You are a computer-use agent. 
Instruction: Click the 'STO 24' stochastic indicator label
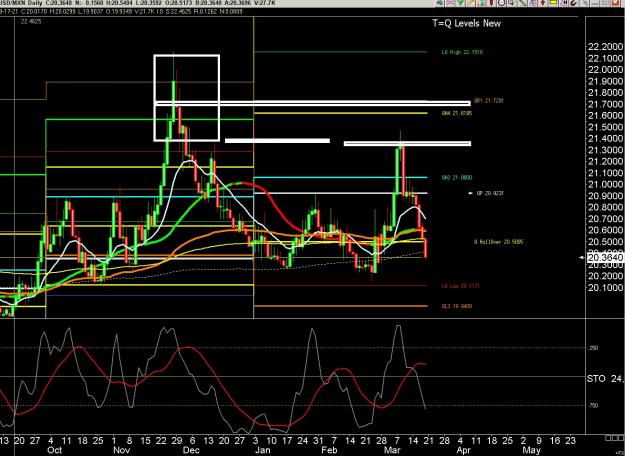(605, 378)
